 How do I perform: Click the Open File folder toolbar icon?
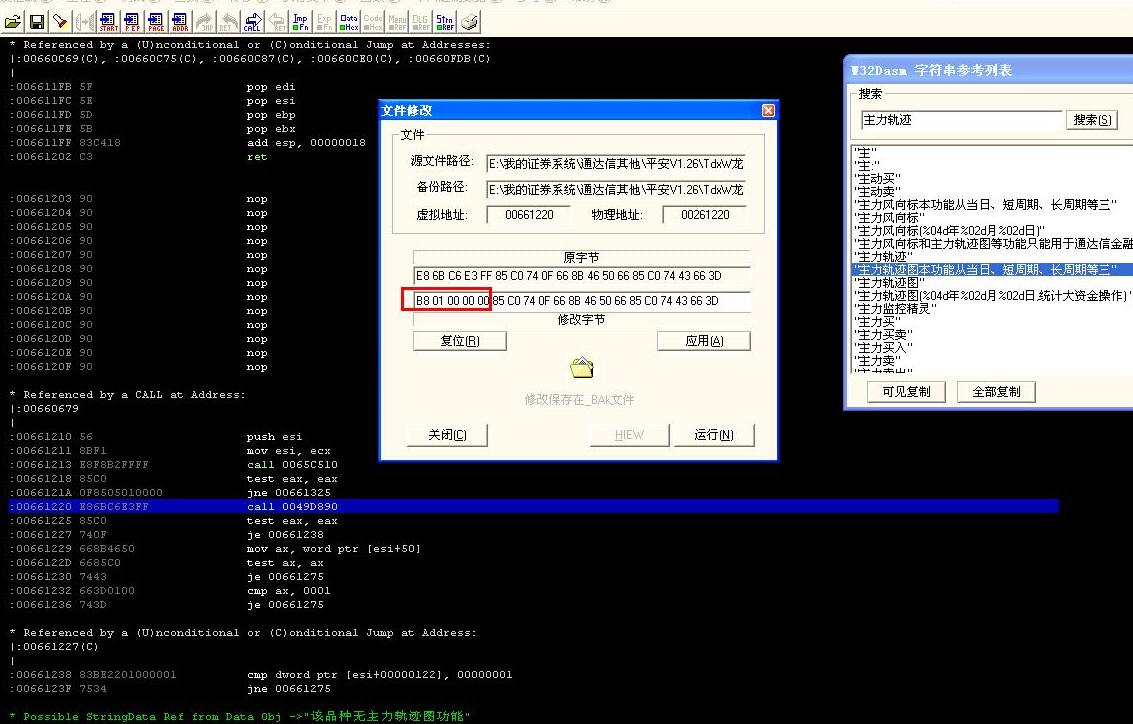coord(13,21)
